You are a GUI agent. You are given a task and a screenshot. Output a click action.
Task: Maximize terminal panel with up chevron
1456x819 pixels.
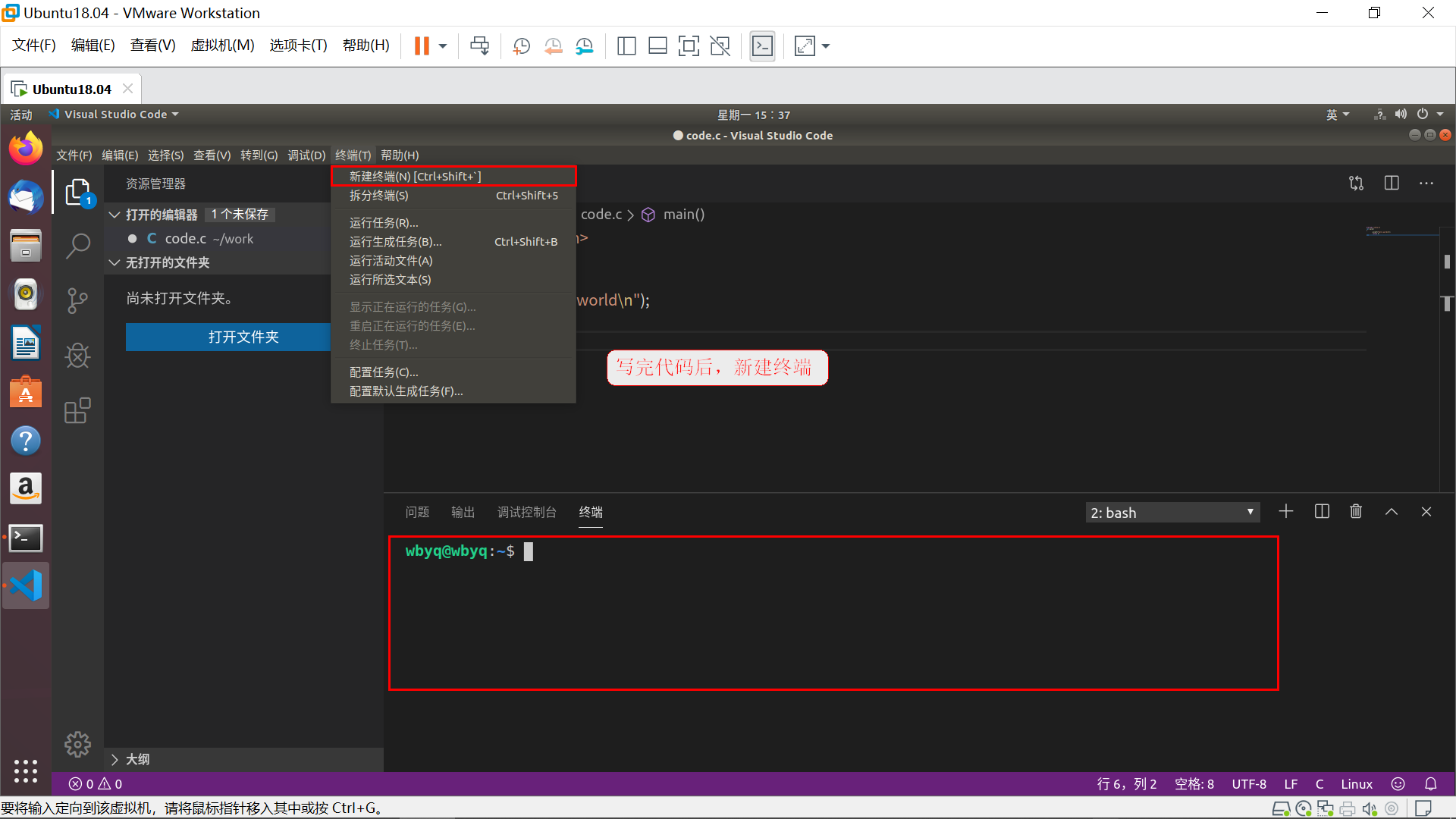(1392, 512)
